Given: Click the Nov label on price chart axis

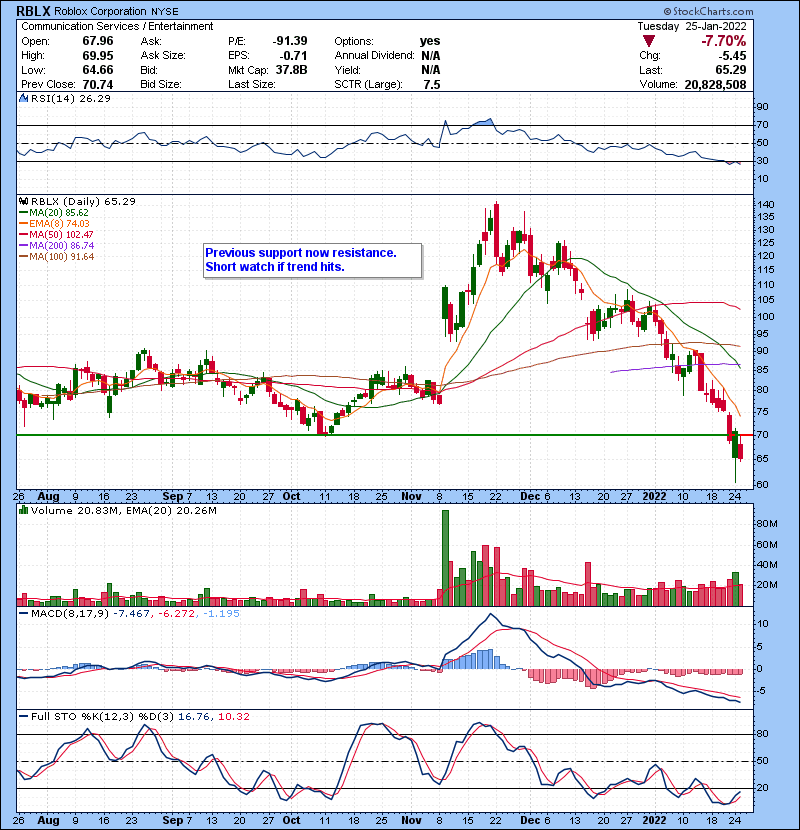Looking at the screenshot, I should (411, 497).
